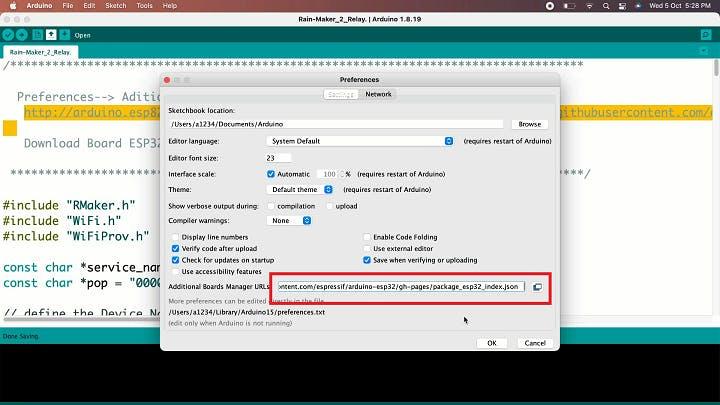
Task: Click the interface scale percentage field
Action: coord(329,174)
